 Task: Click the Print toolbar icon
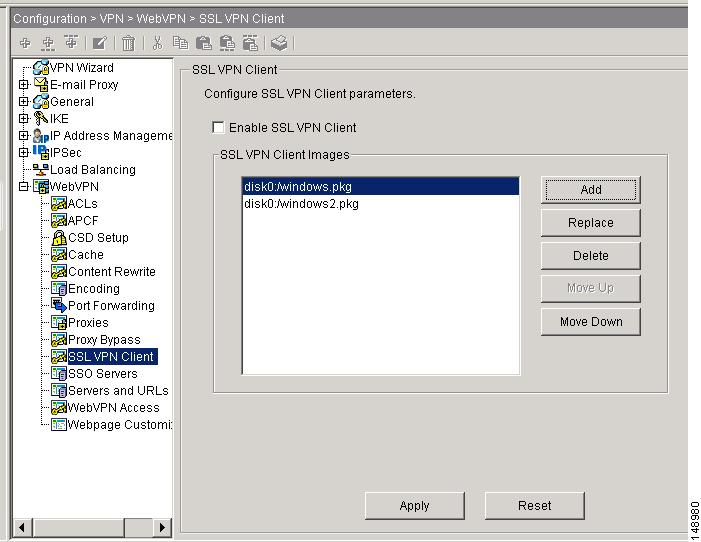(279, 43)
